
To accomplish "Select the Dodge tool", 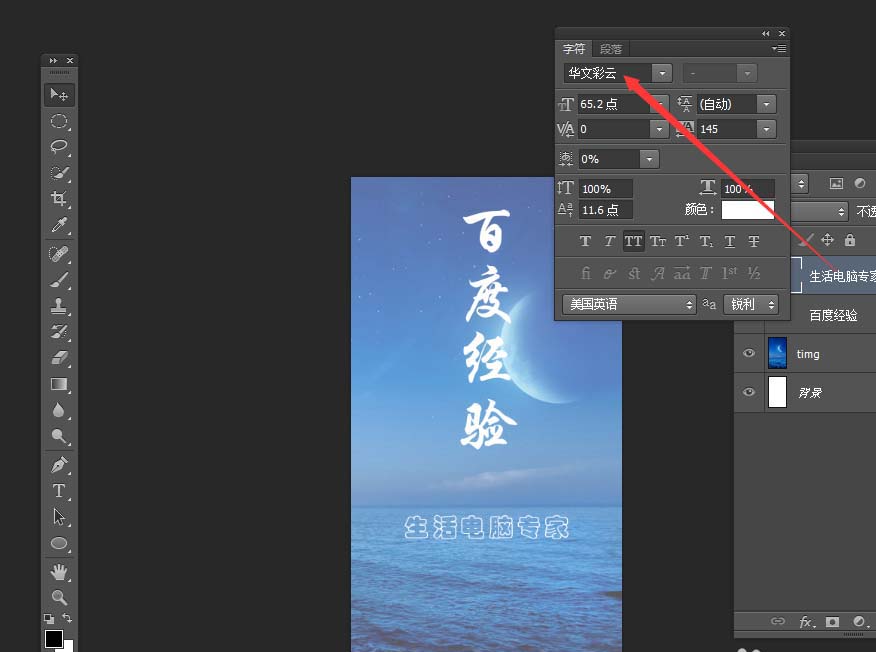I will tap(59, 436).
